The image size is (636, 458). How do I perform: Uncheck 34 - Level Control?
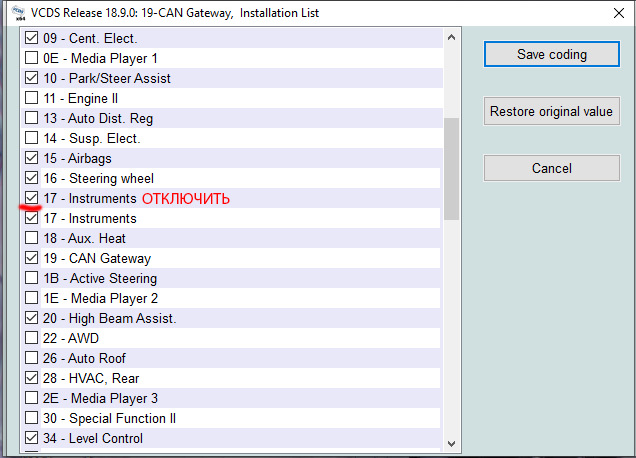31,438
